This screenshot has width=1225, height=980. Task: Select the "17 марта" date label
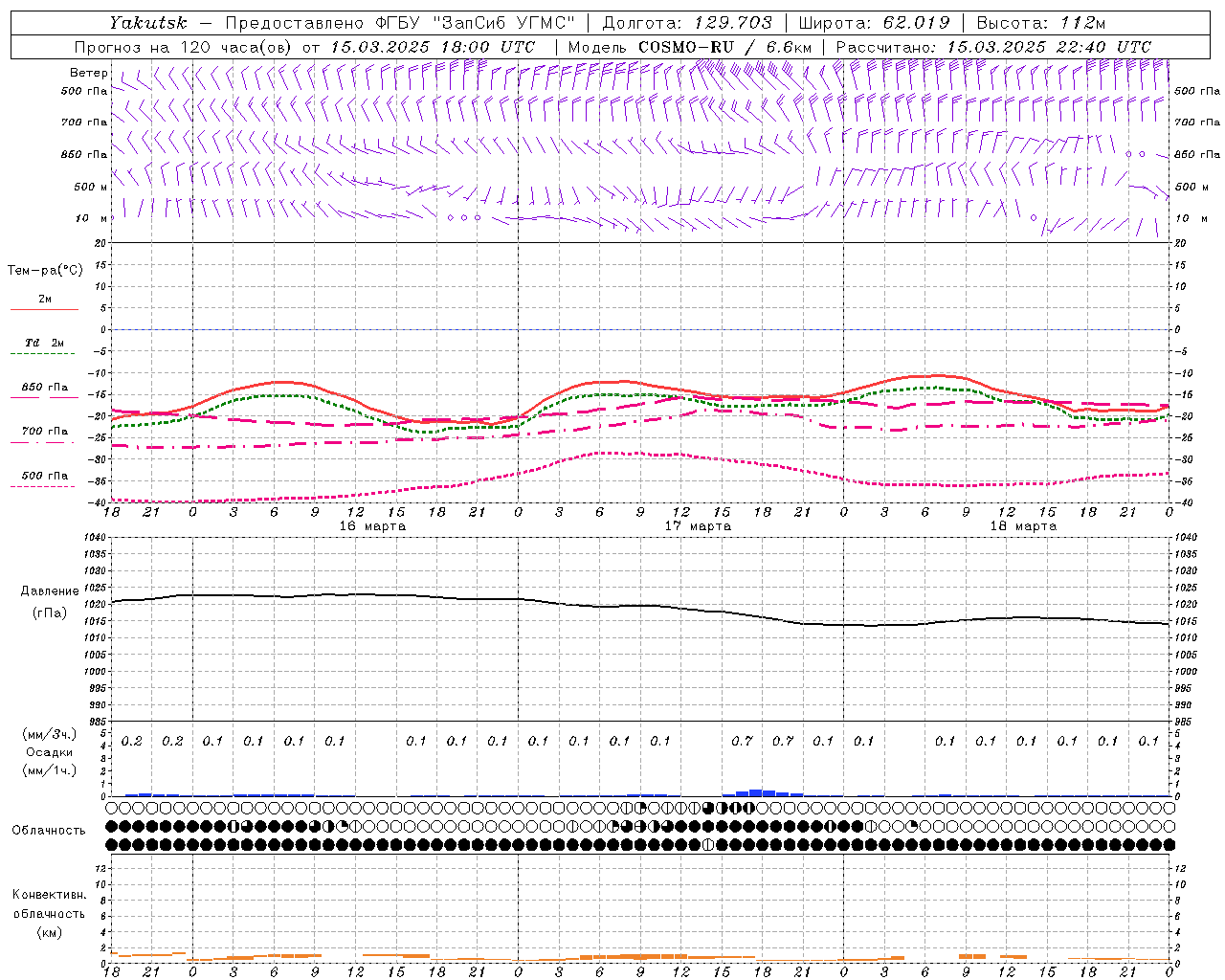click(699, 526)
